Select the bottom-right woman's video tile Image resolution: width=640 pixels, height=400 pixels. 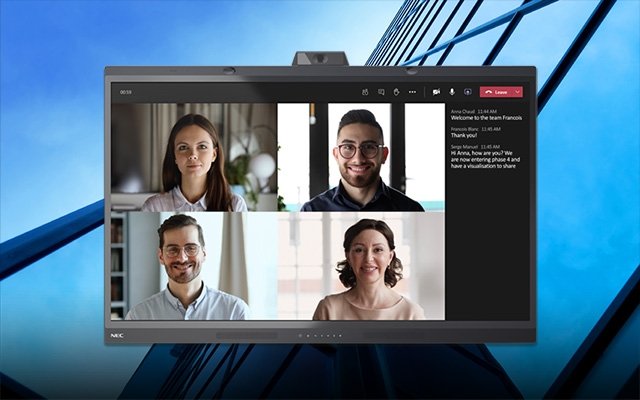point(360,266)
